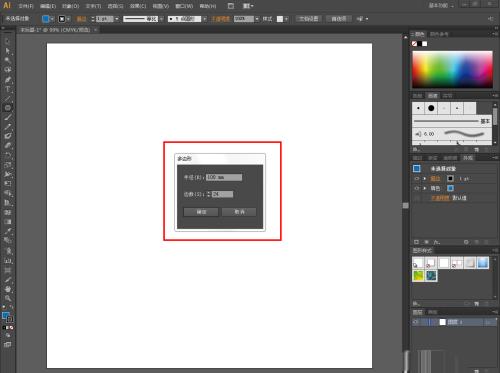The height and width of the screenshot is (373, 500).
Task: Select the Paintbrush tool
Action: pyautogui.click(x=8, y=117)
